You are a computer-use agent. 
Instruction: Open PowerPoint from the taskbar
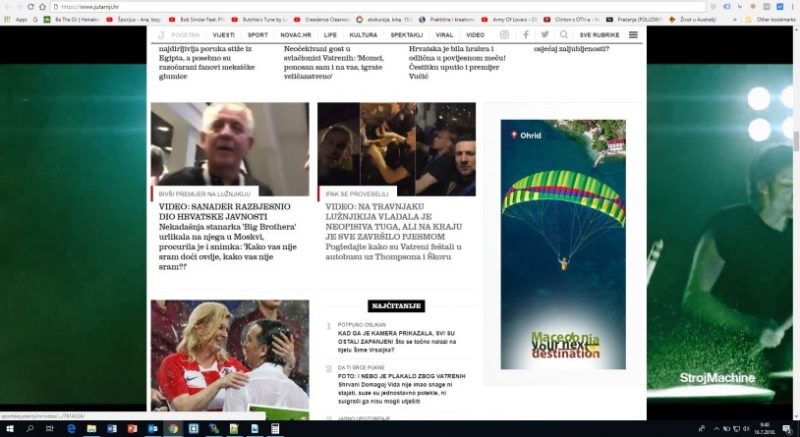pyautogui.click(x=133, y=429)
